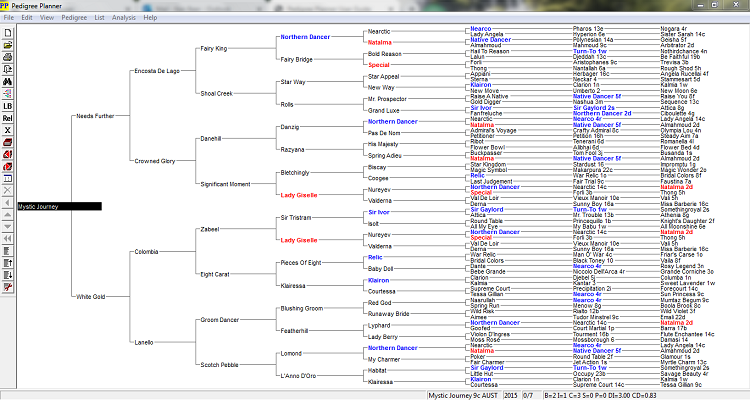Open the View menu
750x400 pixels.
click(47, 18)
